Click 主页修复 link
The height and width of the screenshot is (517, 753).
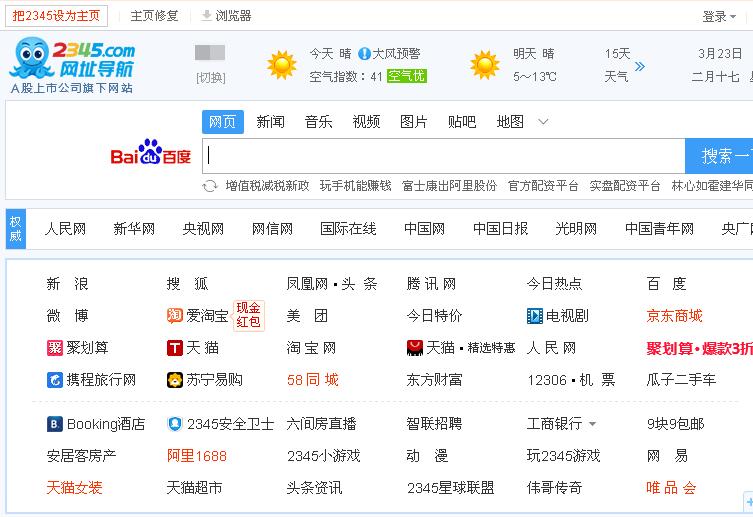[154, 16]
